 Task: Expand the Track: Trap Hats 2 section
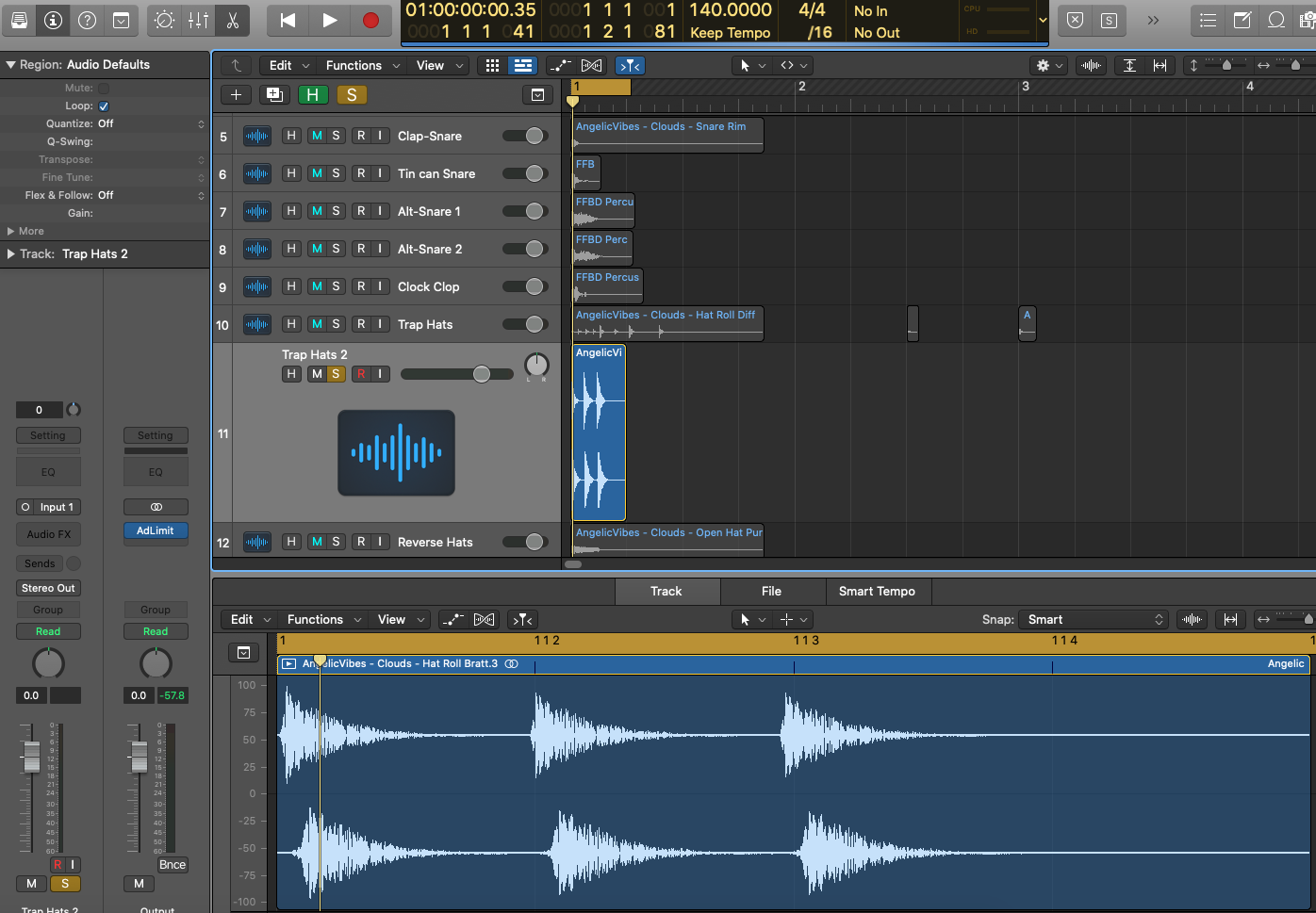point(11,253)
